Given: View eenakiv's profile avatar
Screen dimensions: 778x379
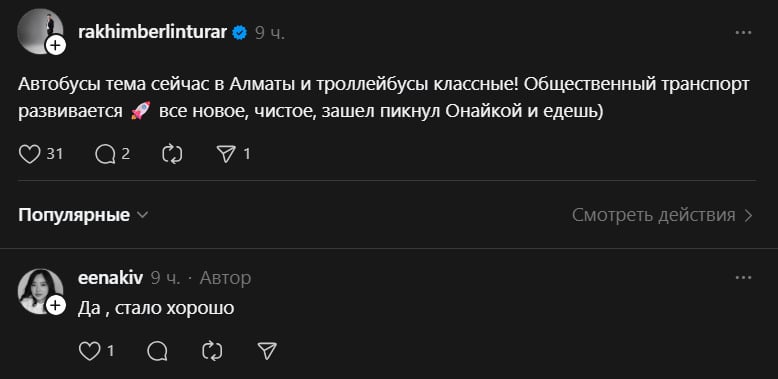Looking at the screenshot, I should 40,291.
